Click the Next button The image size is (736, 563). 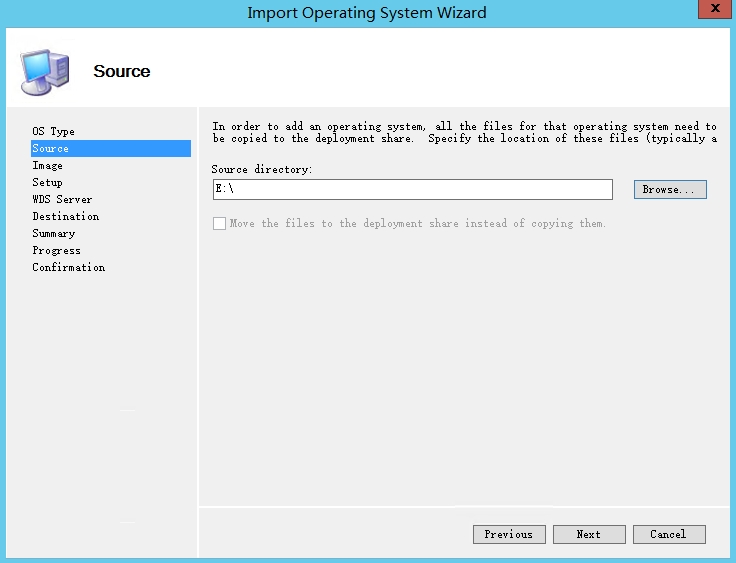(x=589, y=534)
